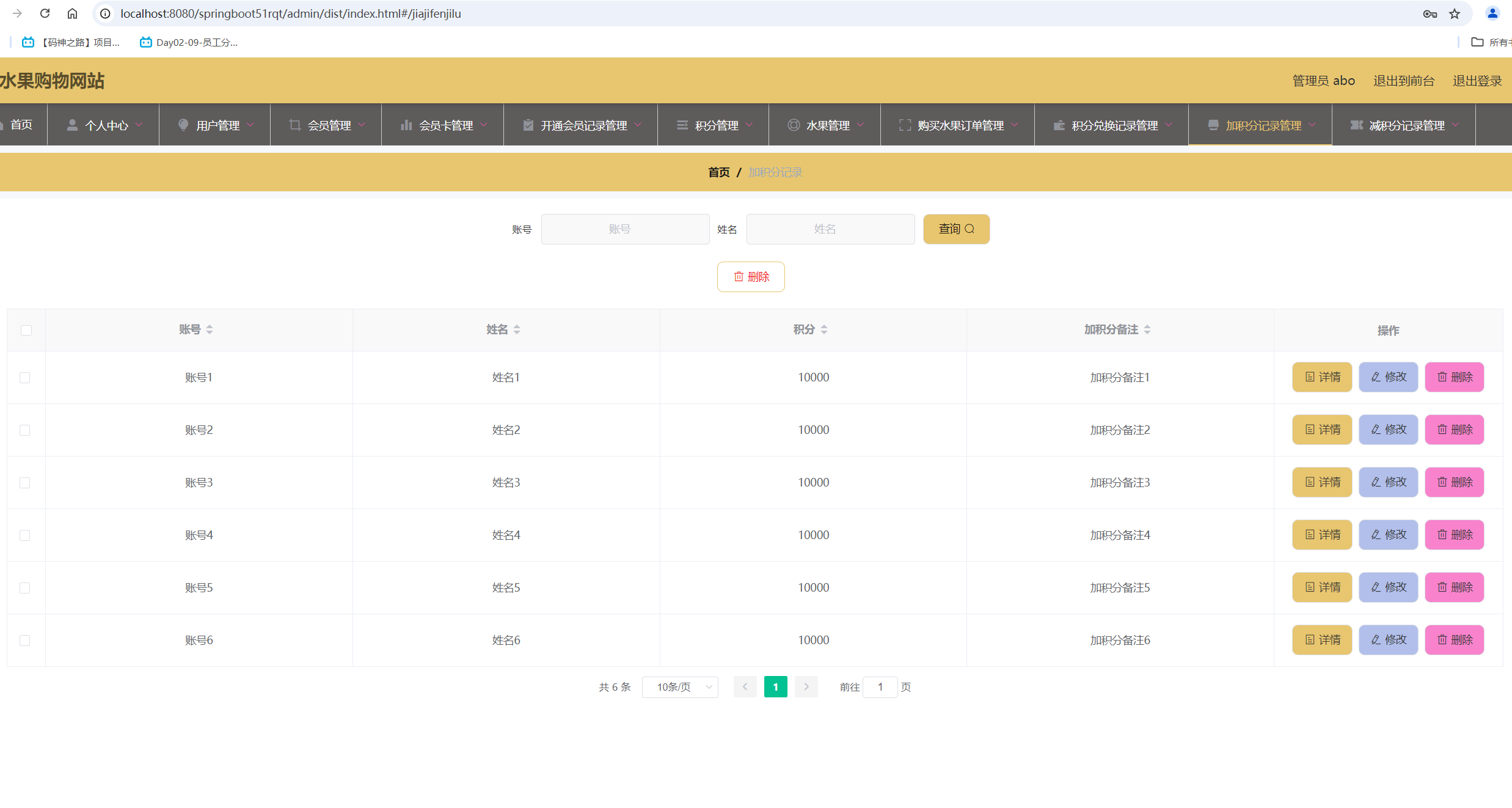Bookmark this page with star icon
This screenshot has width=1512, height=808.
(x=1455, y=13)
